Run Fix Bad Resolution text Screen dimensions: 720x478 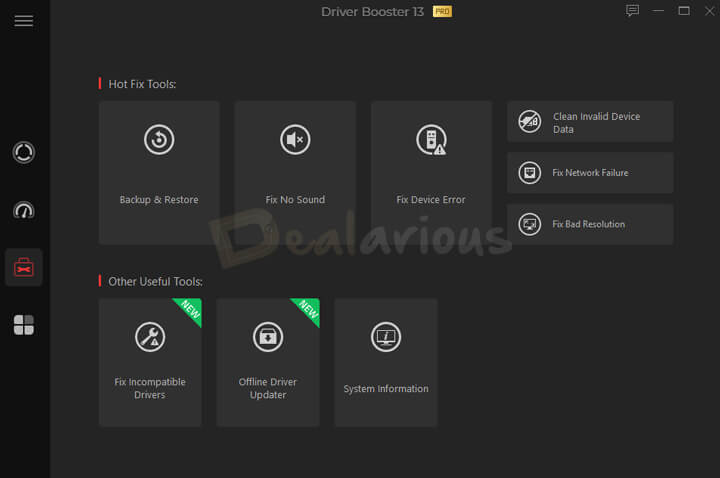588,224
